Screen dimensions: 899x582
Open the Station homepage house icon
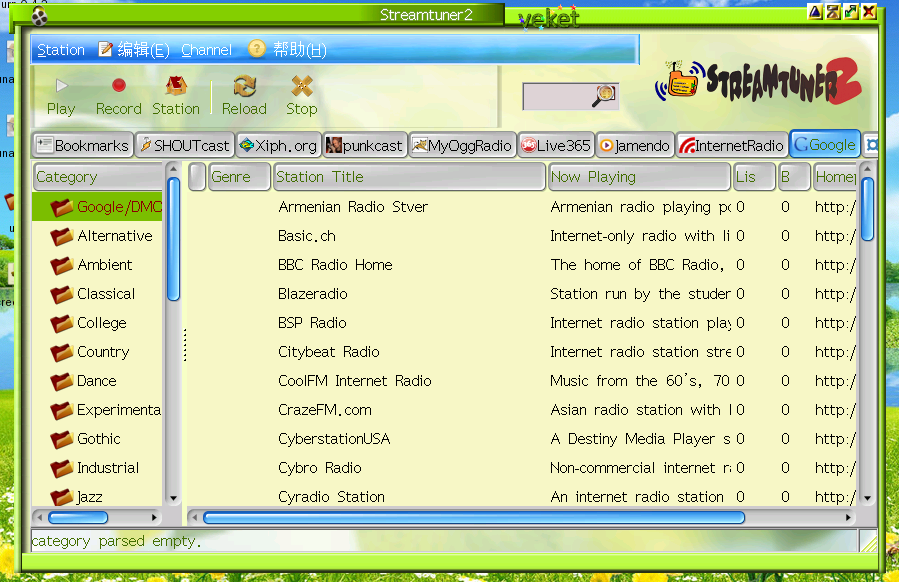pos(176,86)
